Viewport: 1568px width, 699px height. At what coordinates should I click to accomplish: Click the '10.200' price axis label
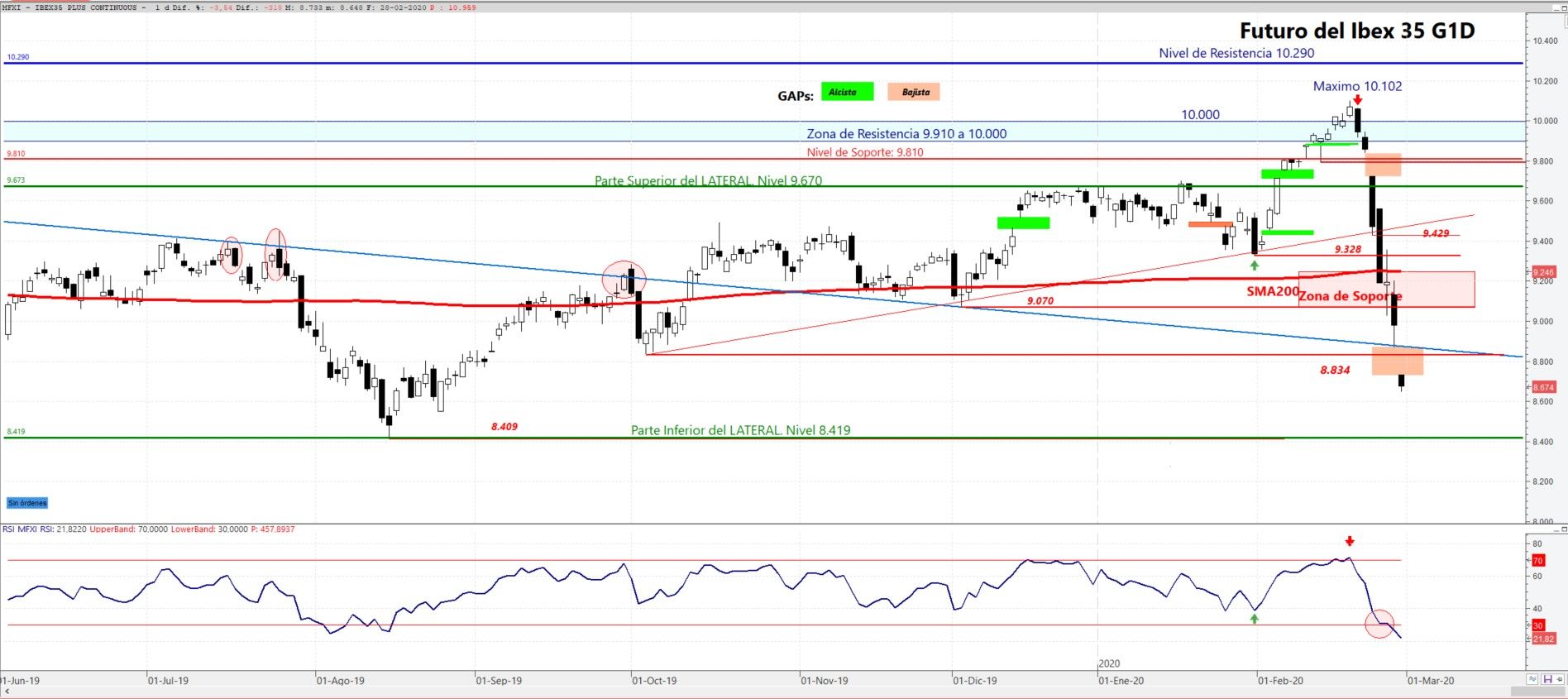pyautogui.click(x=1545, y=81)
